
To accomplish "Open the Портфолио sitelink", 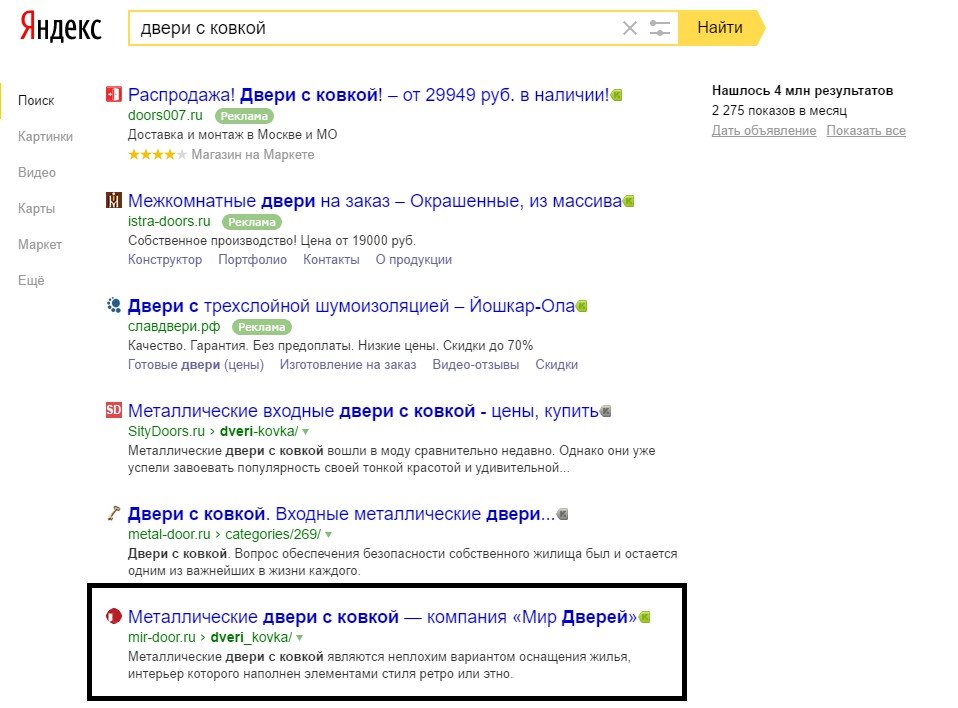I will 252,260.
